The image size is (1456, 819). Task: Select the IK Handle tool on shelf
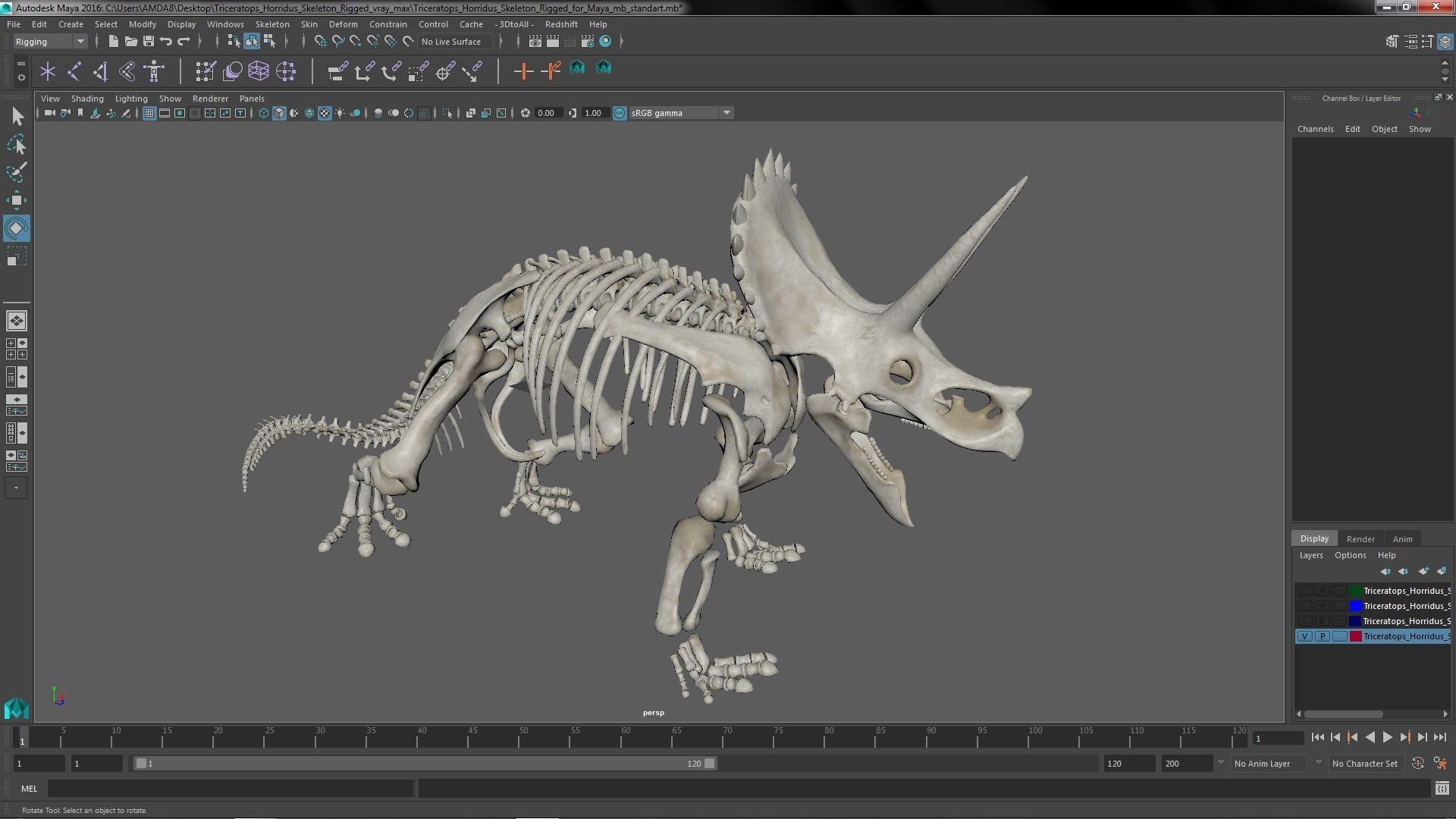pyautogui.click(x=100, y=71)
